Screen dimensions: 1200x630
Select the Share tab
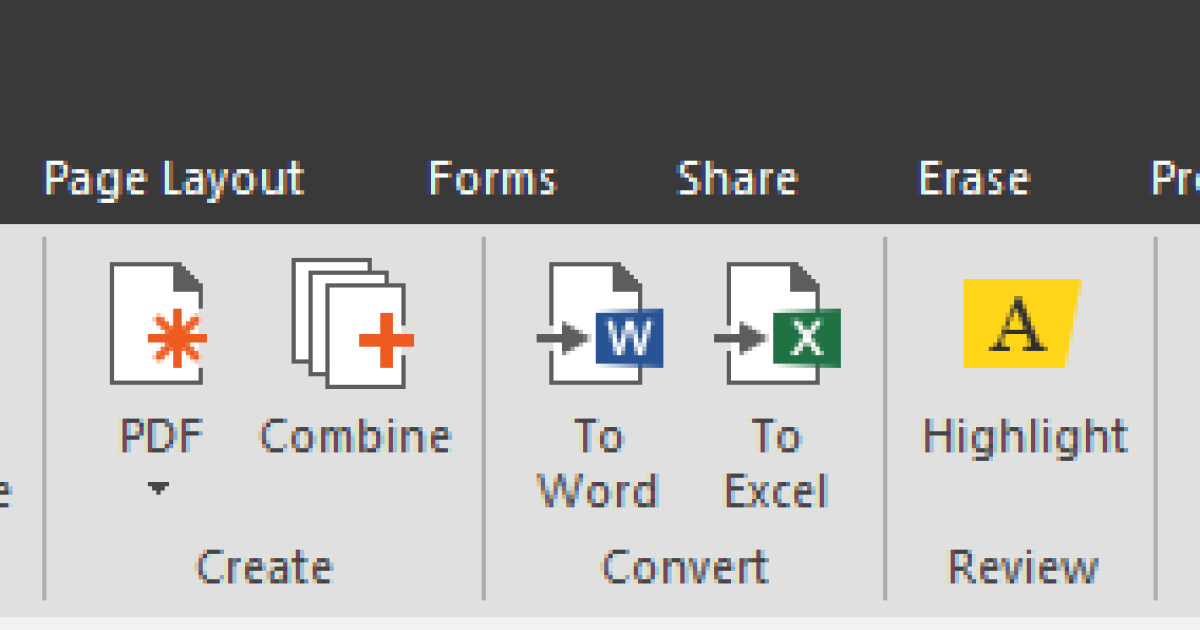(x=737, y=180)
